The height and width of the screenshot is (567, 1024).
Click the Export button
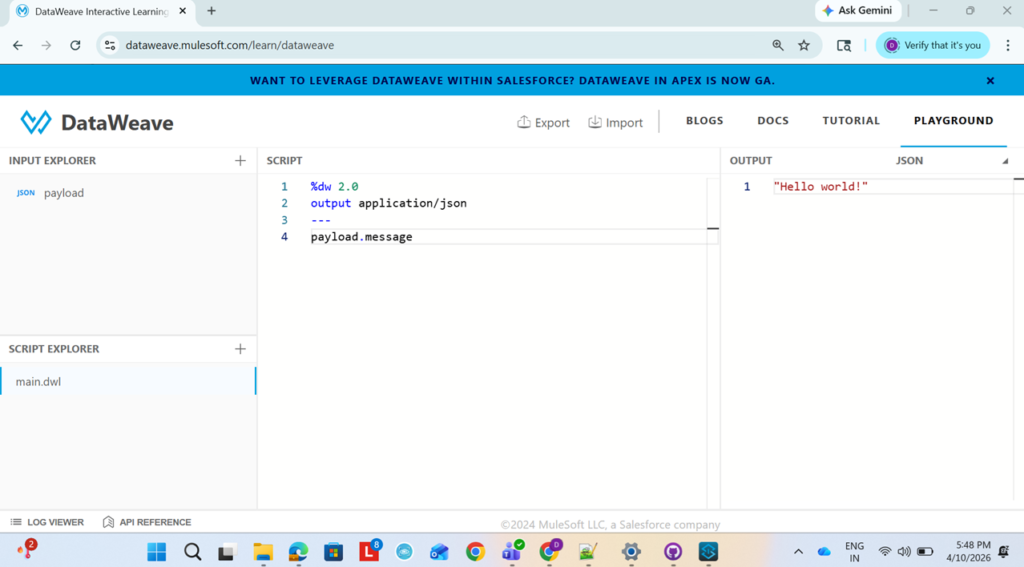(543, 122)
